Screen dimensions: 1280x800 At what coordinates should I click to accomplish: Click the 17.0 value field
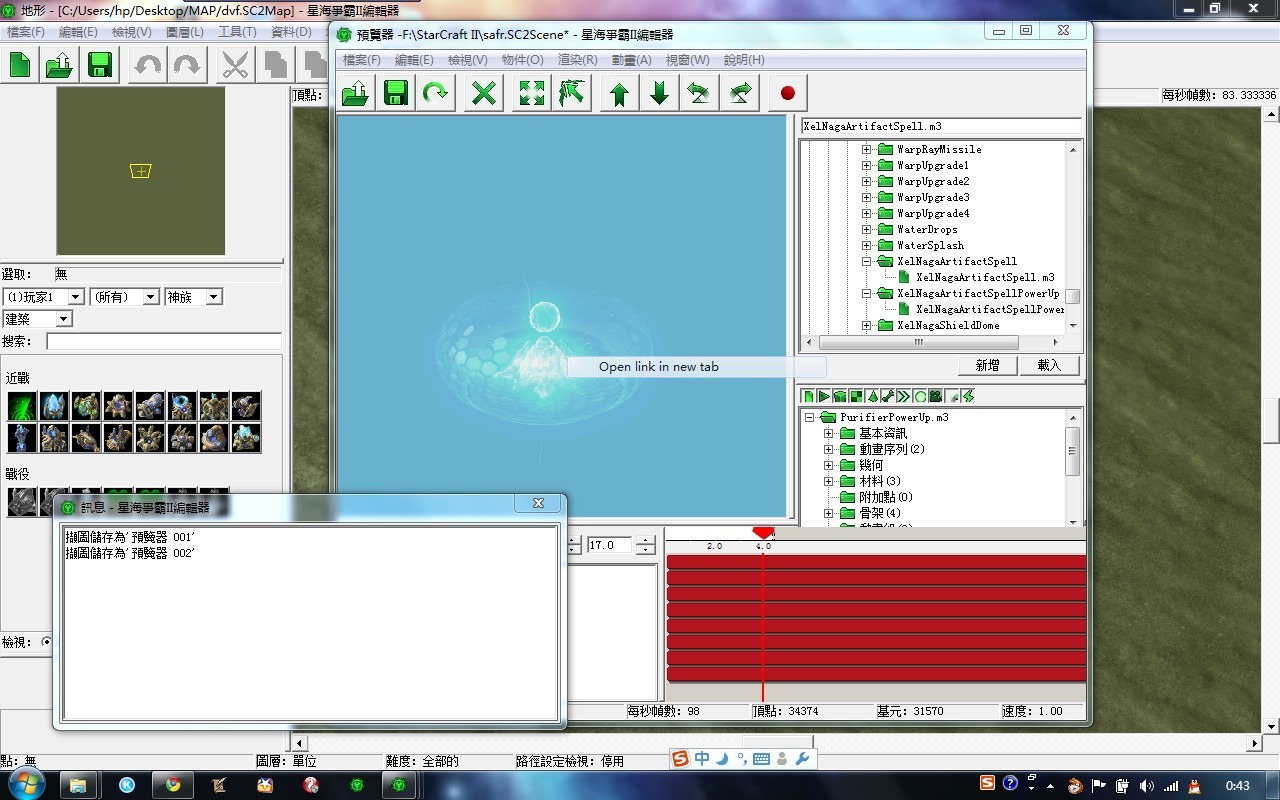pos(610,545)
